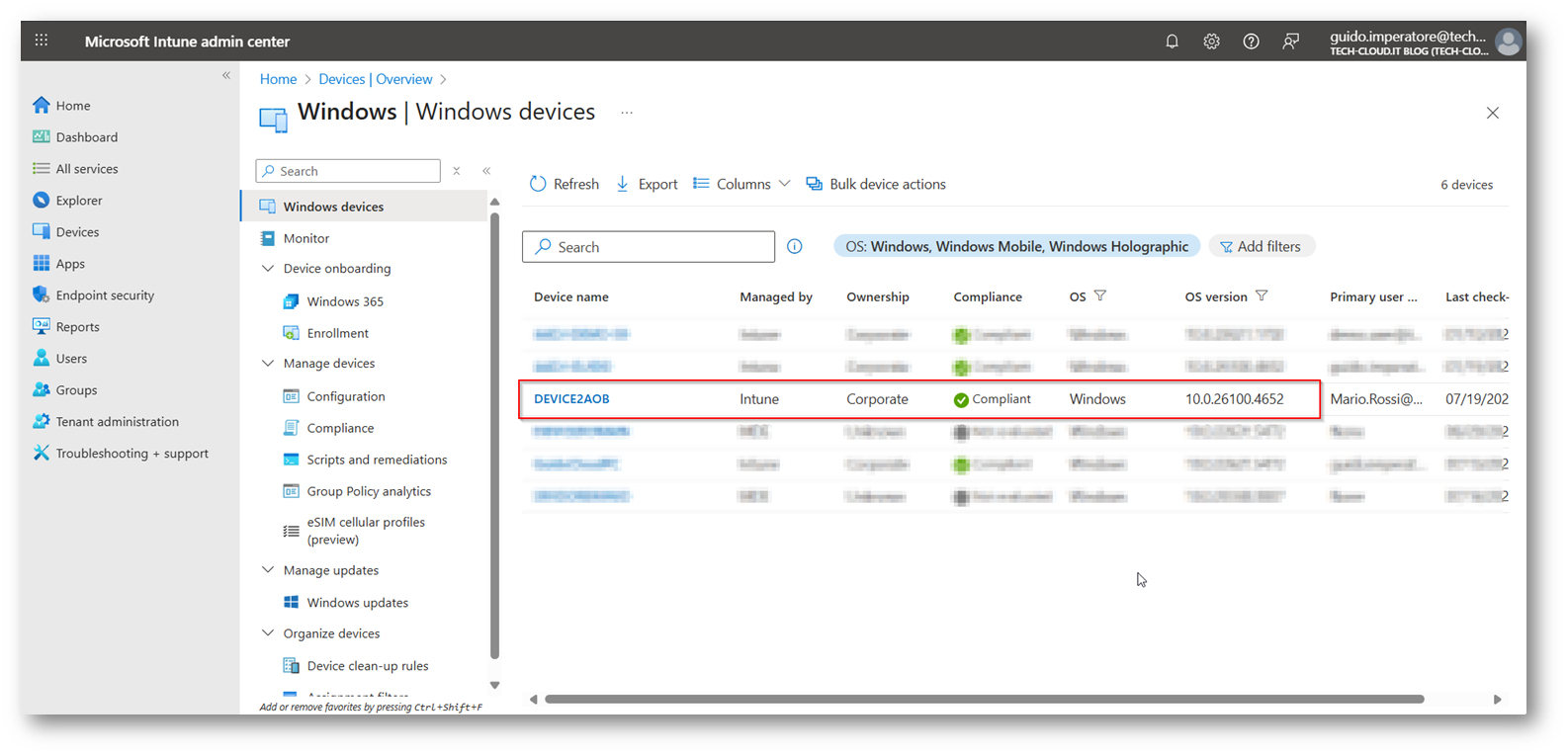The image size is (1568, 756).
Task: Click the resource menu Search box
Action: coord(348,171)
